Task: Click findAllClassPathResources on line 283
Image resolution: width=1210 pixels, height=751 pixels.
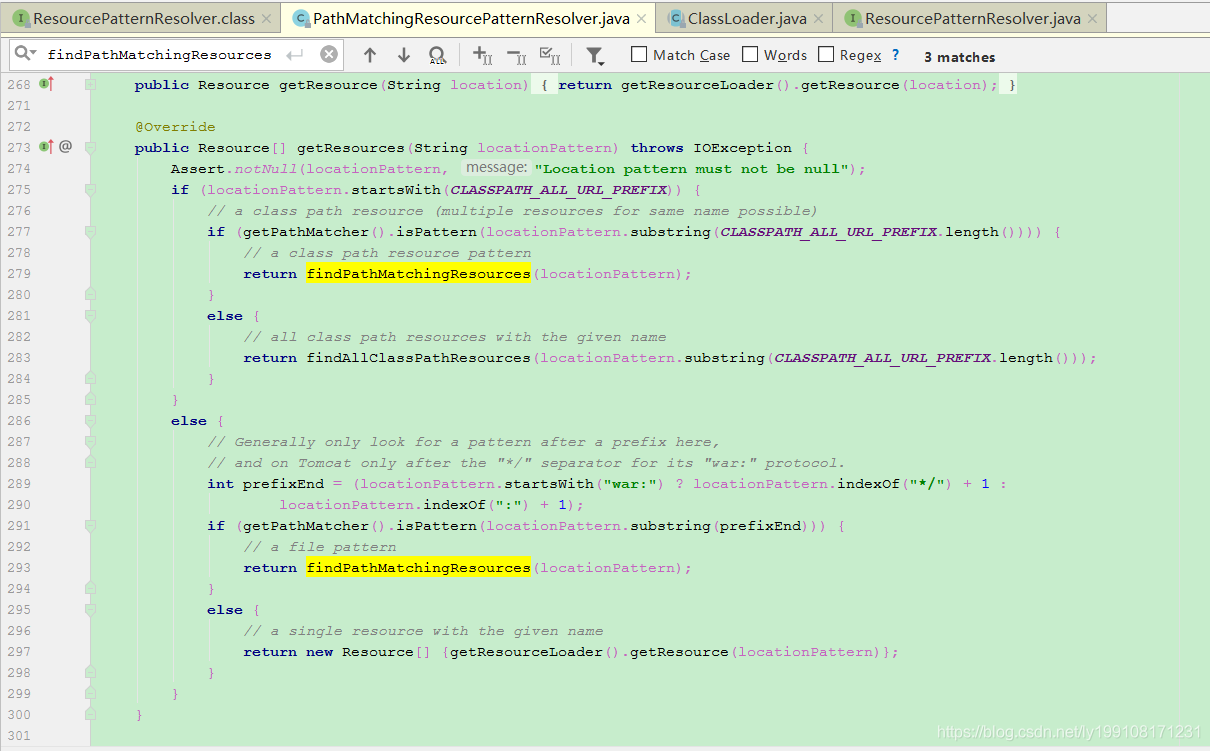Action: (418, 358)
